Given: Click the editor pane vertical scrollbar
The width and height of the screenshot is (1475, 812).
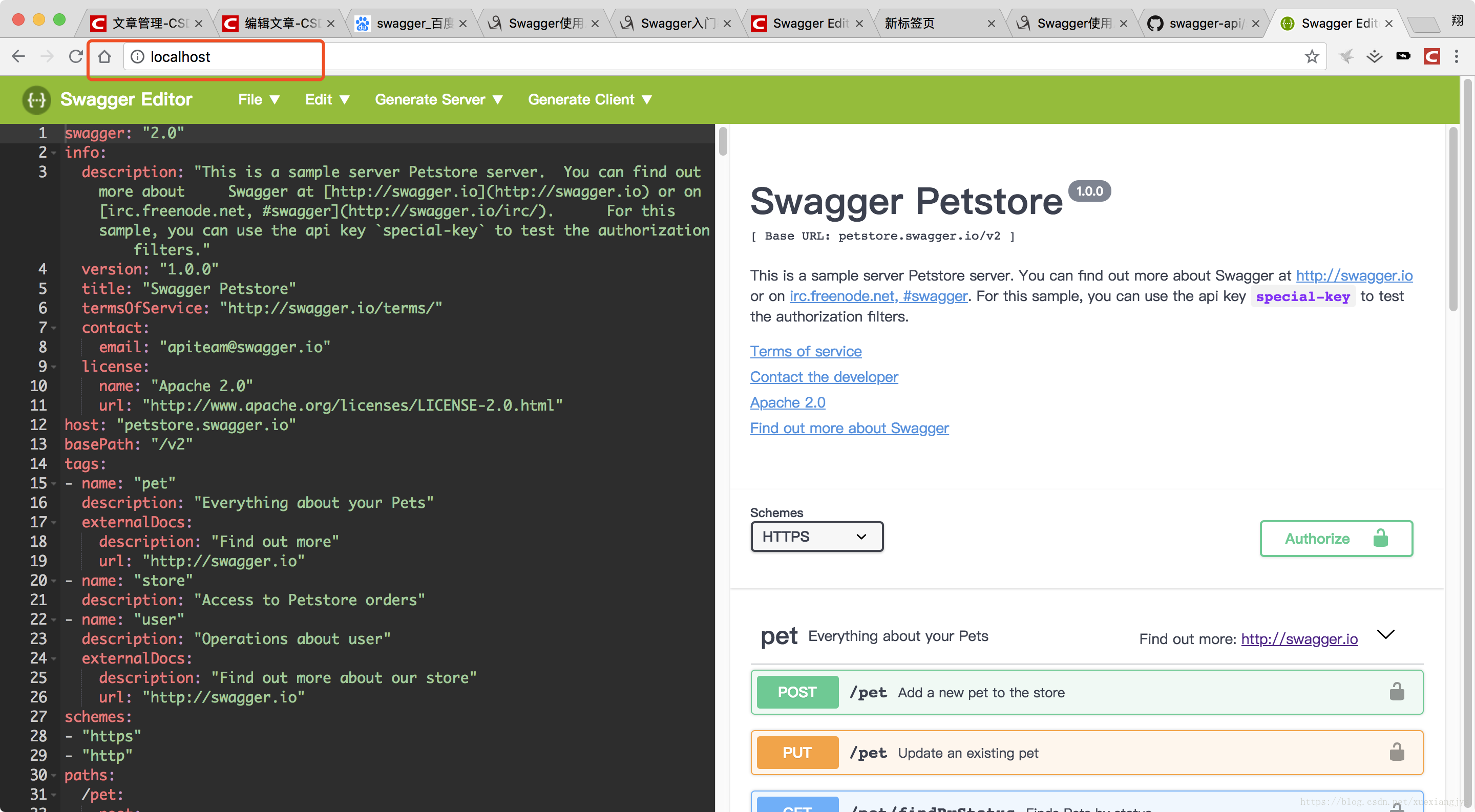Looking at the screenshot, I should [x=723, y=141].
